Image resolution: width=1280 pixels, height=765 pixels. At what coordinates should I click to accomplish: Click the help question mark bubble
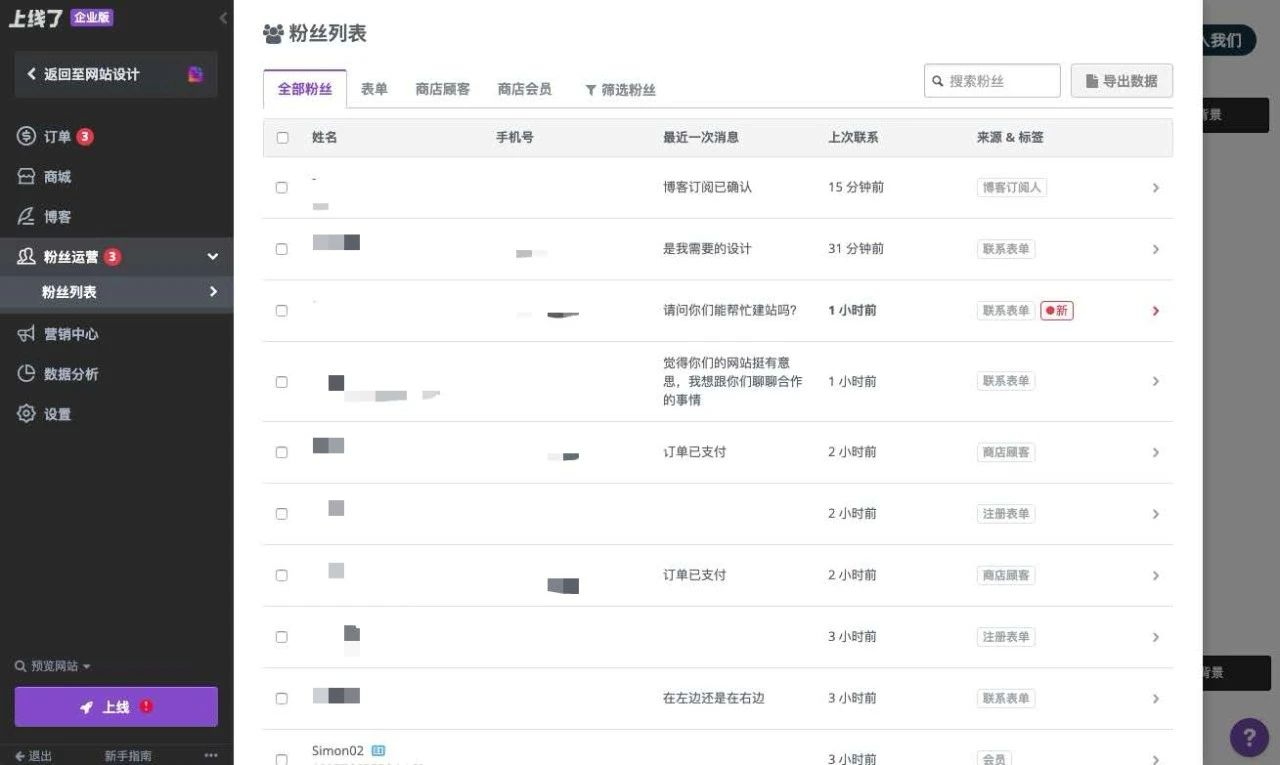(1249, 737)
